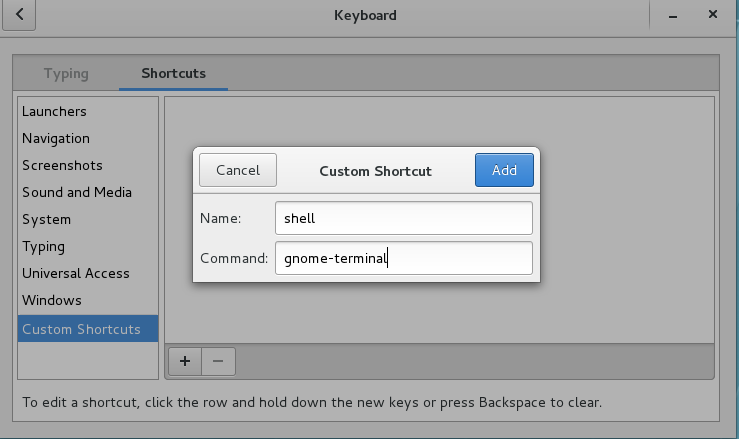
Task: Focus the Name field containing shell
Action: pyautogui.click(x=403, y=219)
